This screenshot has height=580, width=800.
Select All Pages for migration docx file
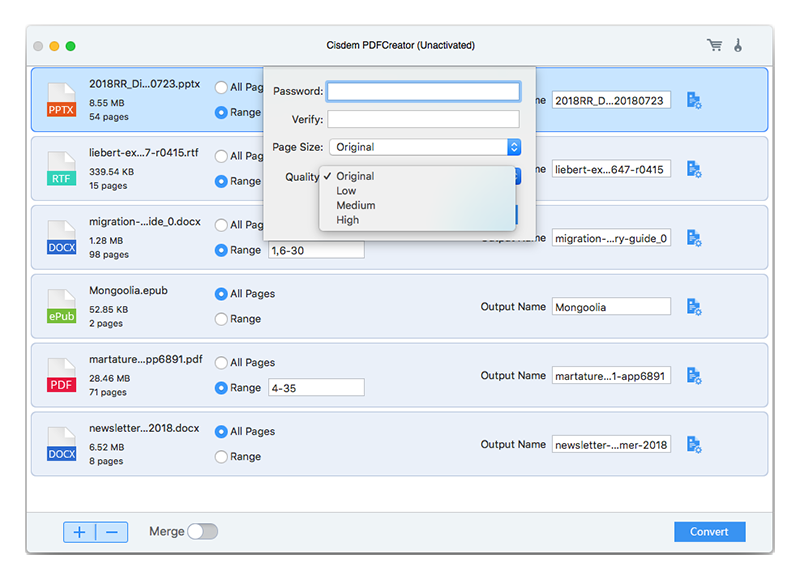[221, 225]
